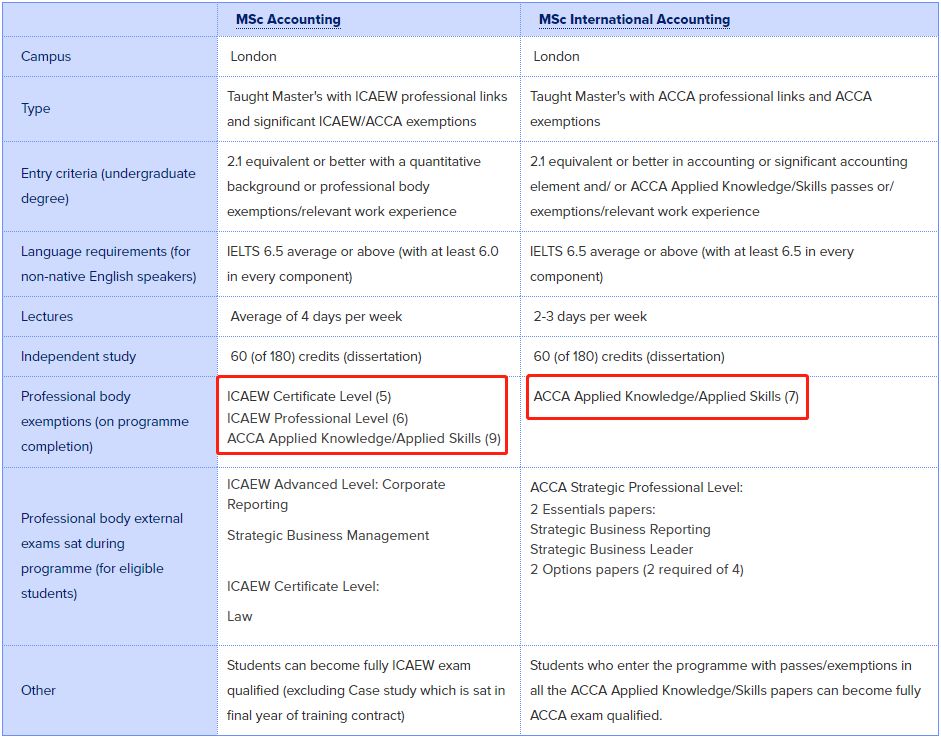Click Professional body external exams row label

point(102,556)
